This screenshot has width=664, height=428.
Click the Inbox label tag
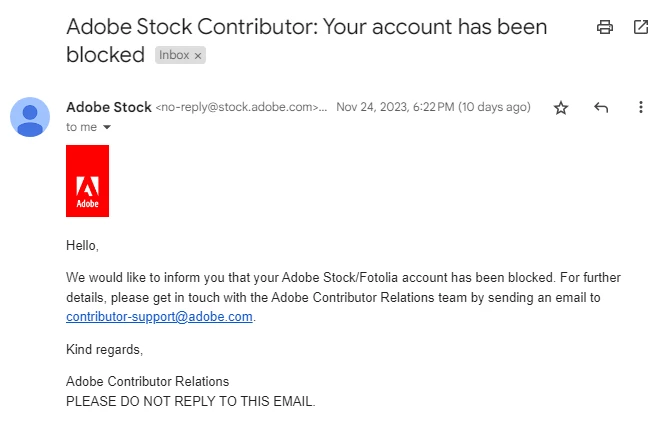173,56
